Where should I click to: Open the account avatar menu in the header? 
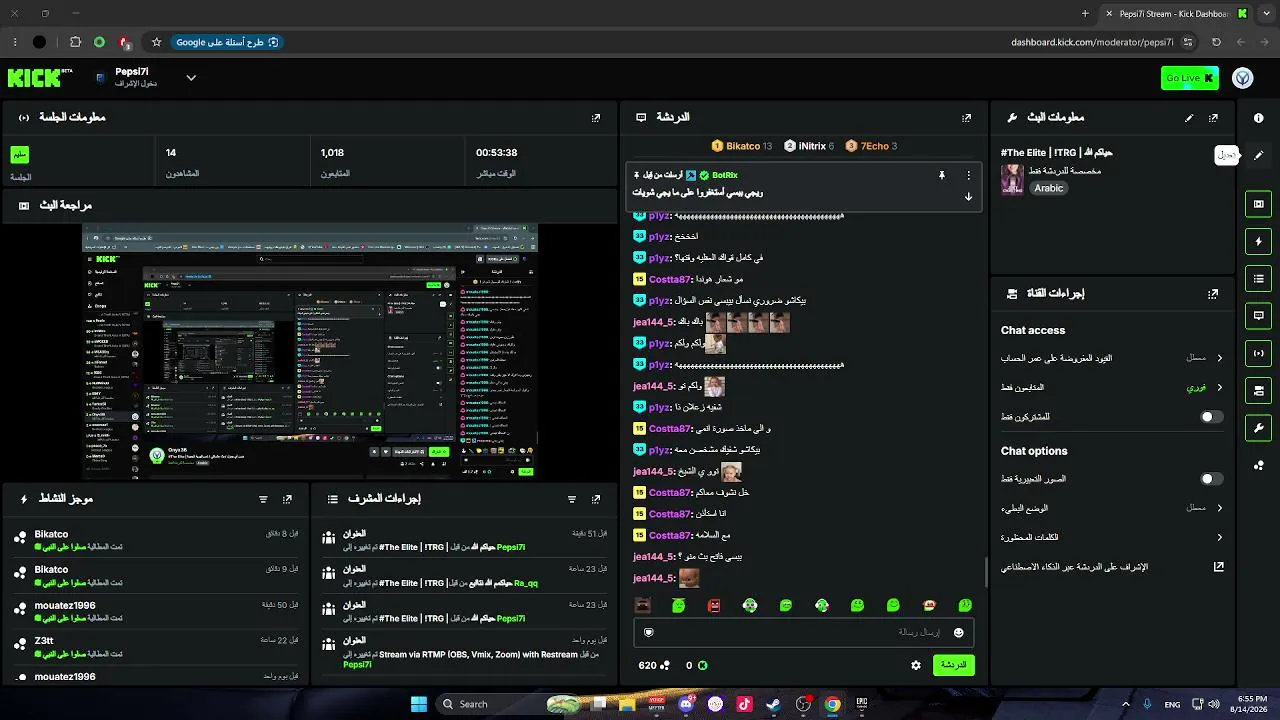click(x=1243, y=78)
